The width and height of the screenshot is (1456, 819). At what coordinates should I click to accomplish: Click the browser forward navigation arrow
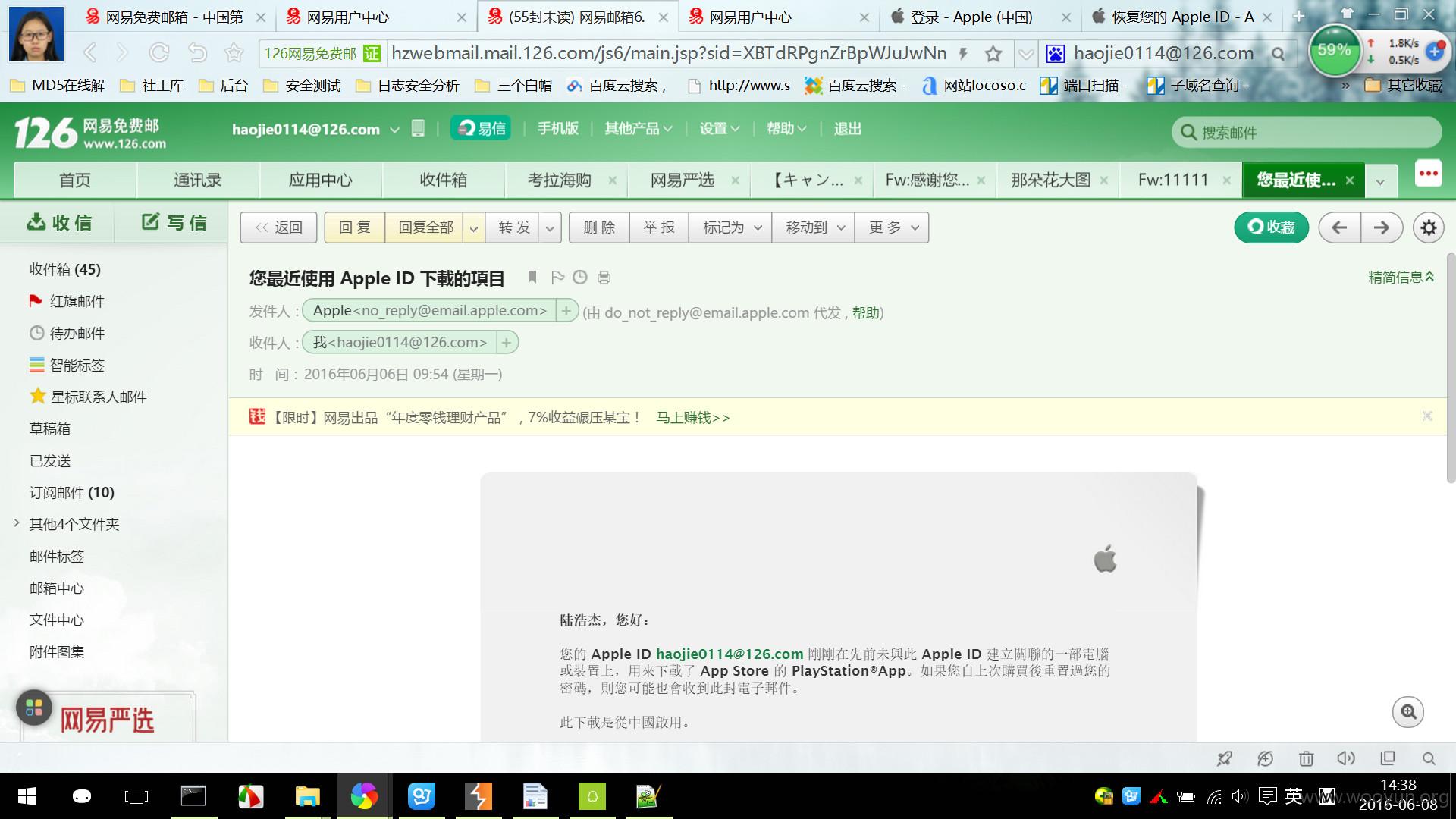tap(123, 52)
